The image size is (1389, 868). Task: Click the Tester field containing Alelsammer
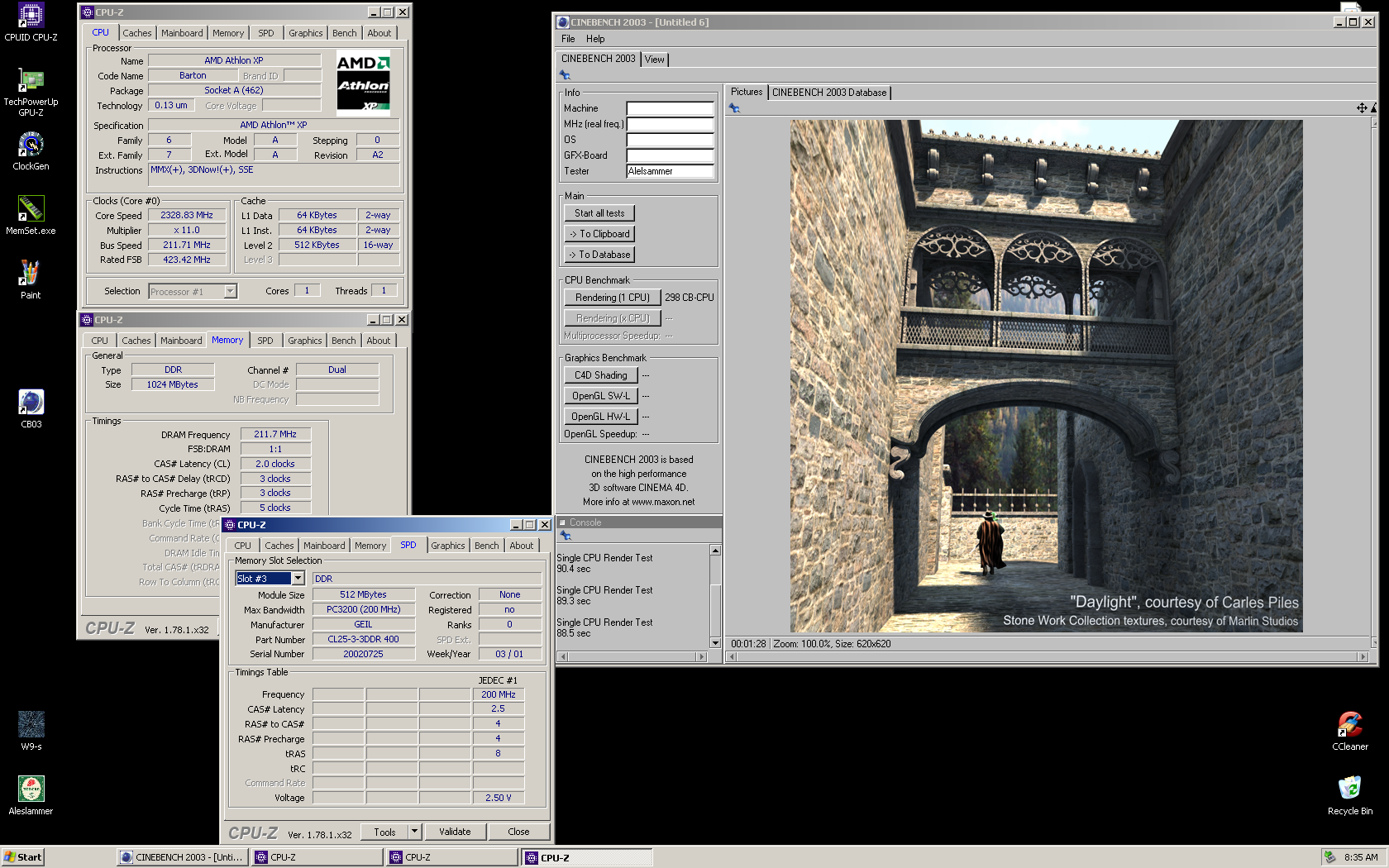click(670, 171)
